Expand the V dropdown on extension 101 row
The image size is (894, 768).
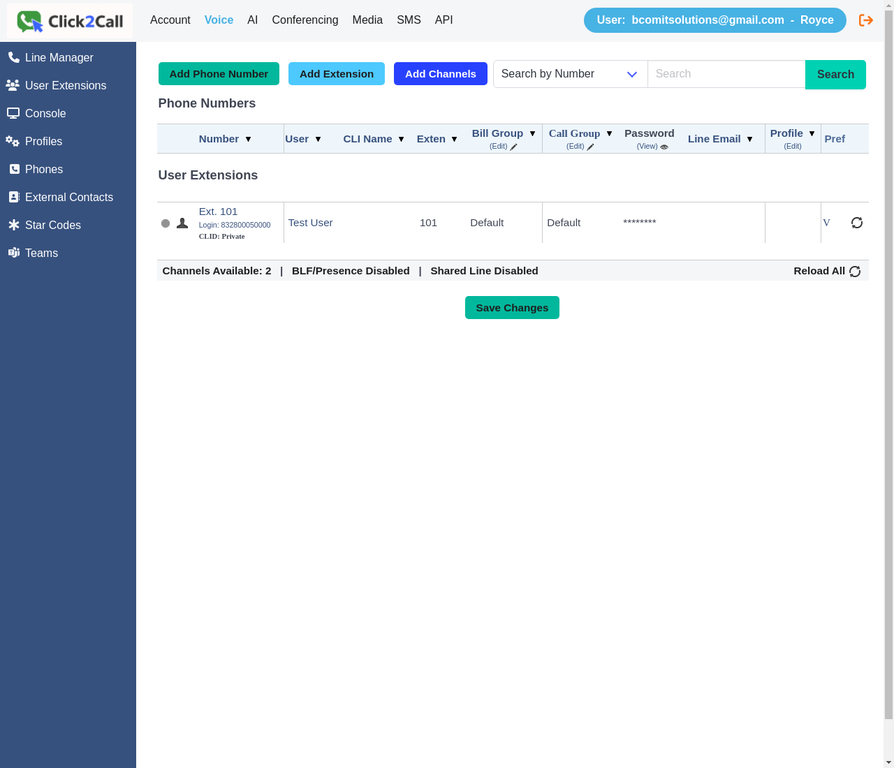[826, 222]
